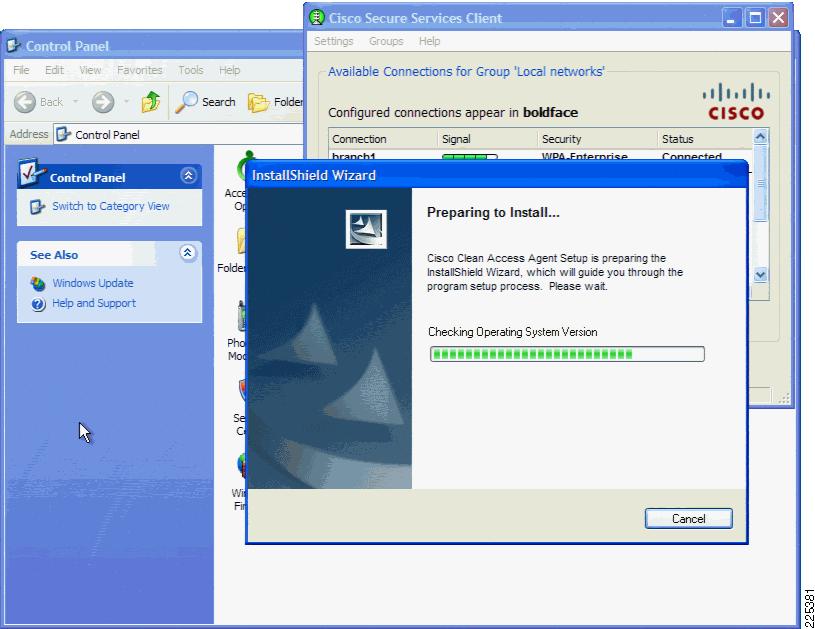Viewport: 815px width, 629px height.
Task: Click the branch1 signal strength bar
Action: 470,156
